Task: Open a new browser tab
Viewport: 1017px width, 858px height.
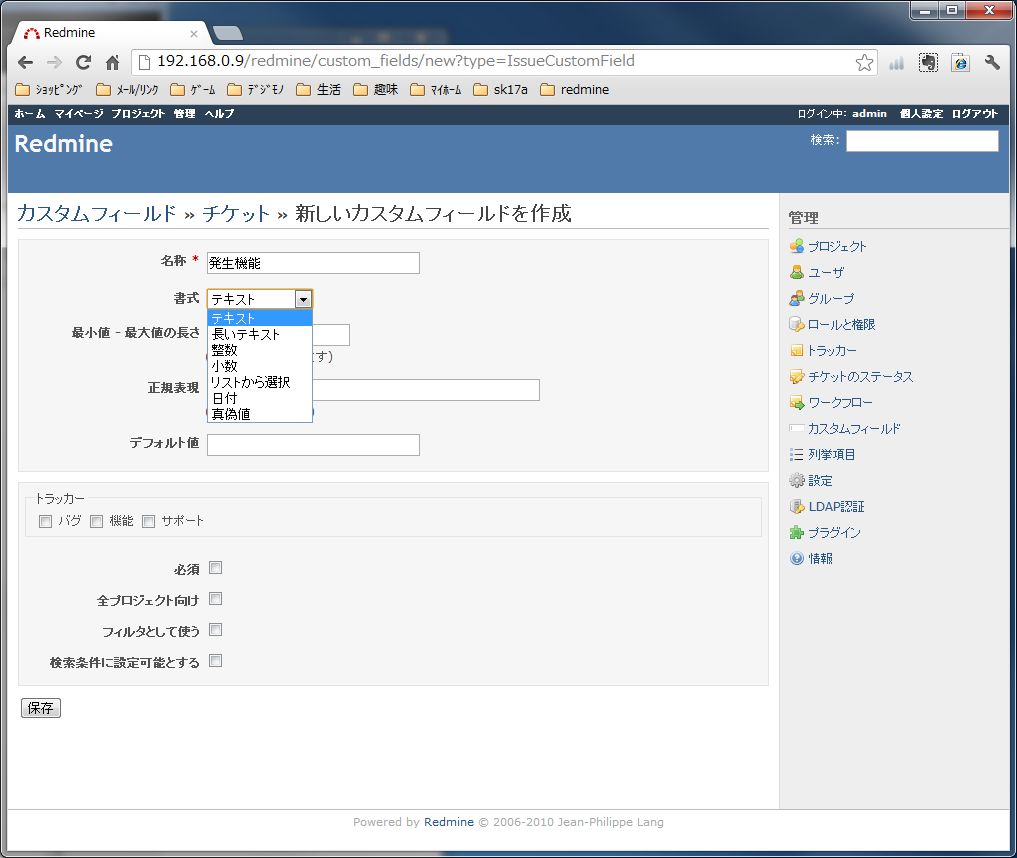Action: [x=228, y=33]
